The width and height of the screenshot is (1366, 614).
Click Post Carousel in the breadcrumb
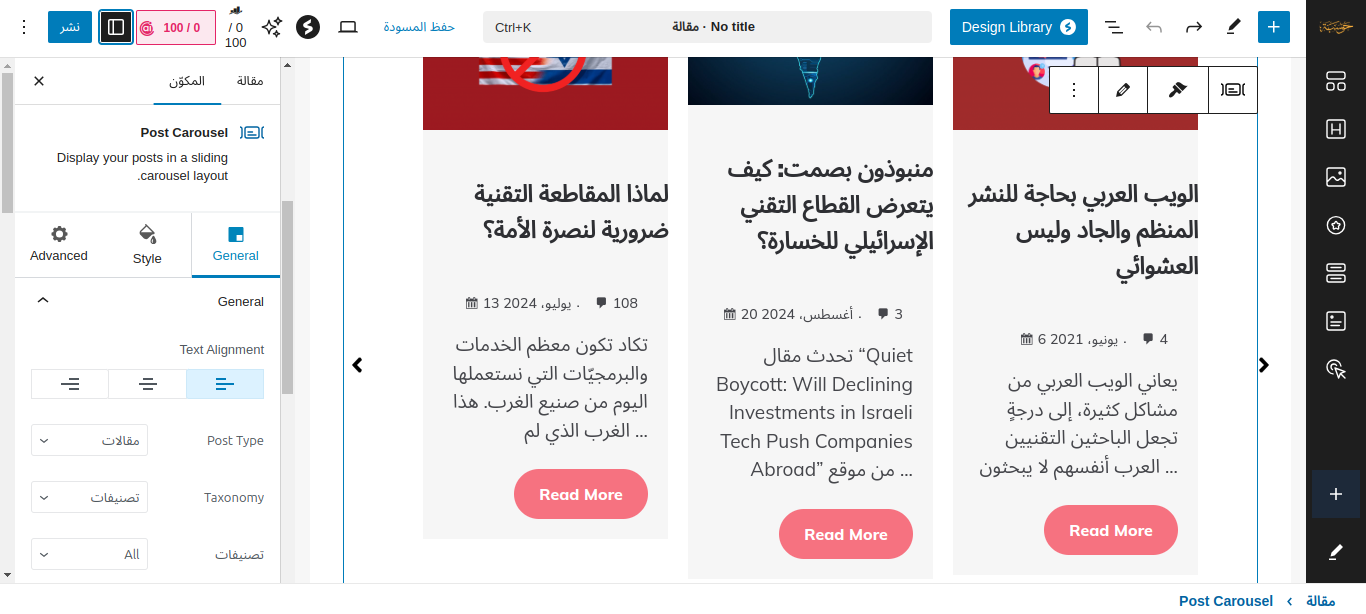(1225, 601)
